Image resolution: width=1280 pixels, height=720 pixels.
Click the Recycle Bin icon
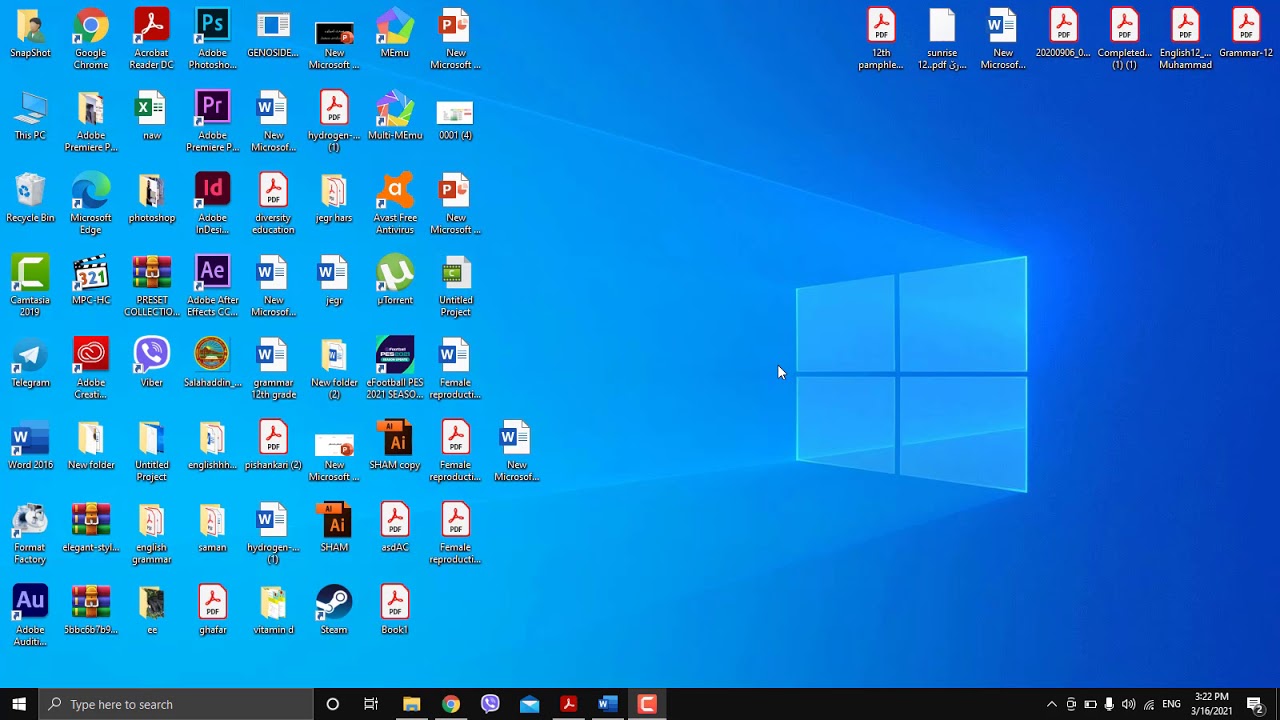coord(30,198)
